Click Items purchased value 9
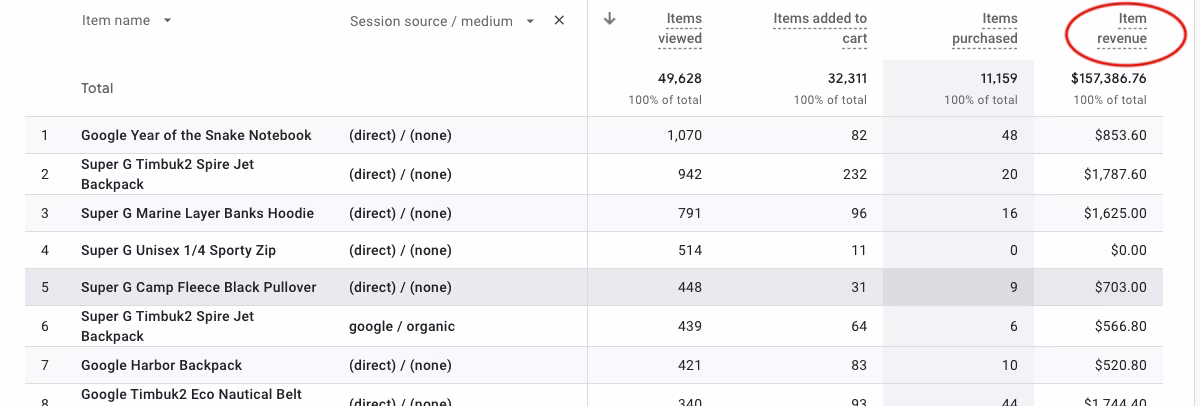The image size is (1200, 406). [1013, 287]
